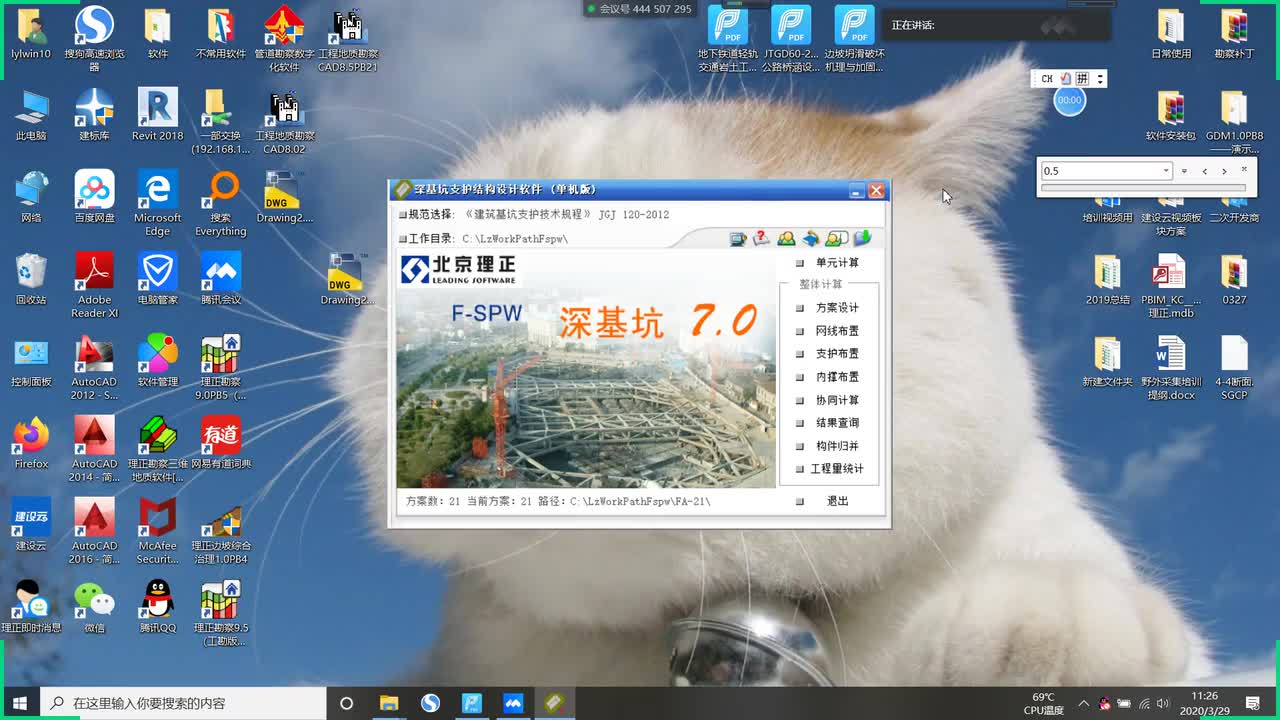
Task: Open AutoCAD 2012 desktop shortcut
Action: tap(95, 368)
